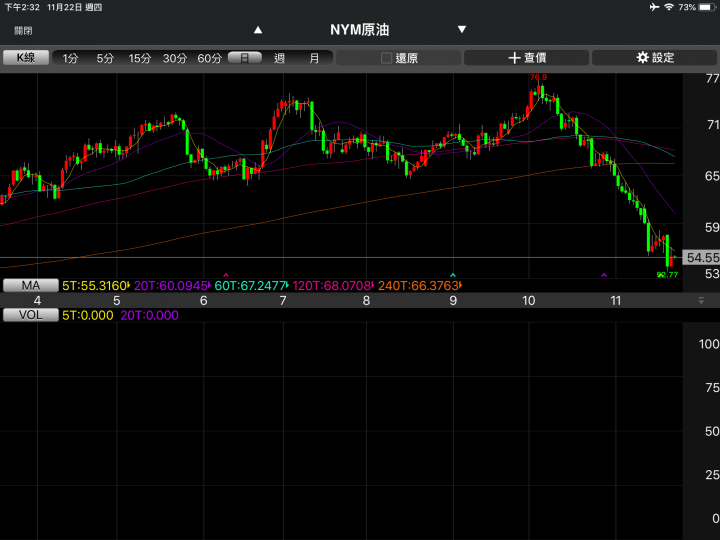Tap month 11 on the time axis

[x=615, y=301]
